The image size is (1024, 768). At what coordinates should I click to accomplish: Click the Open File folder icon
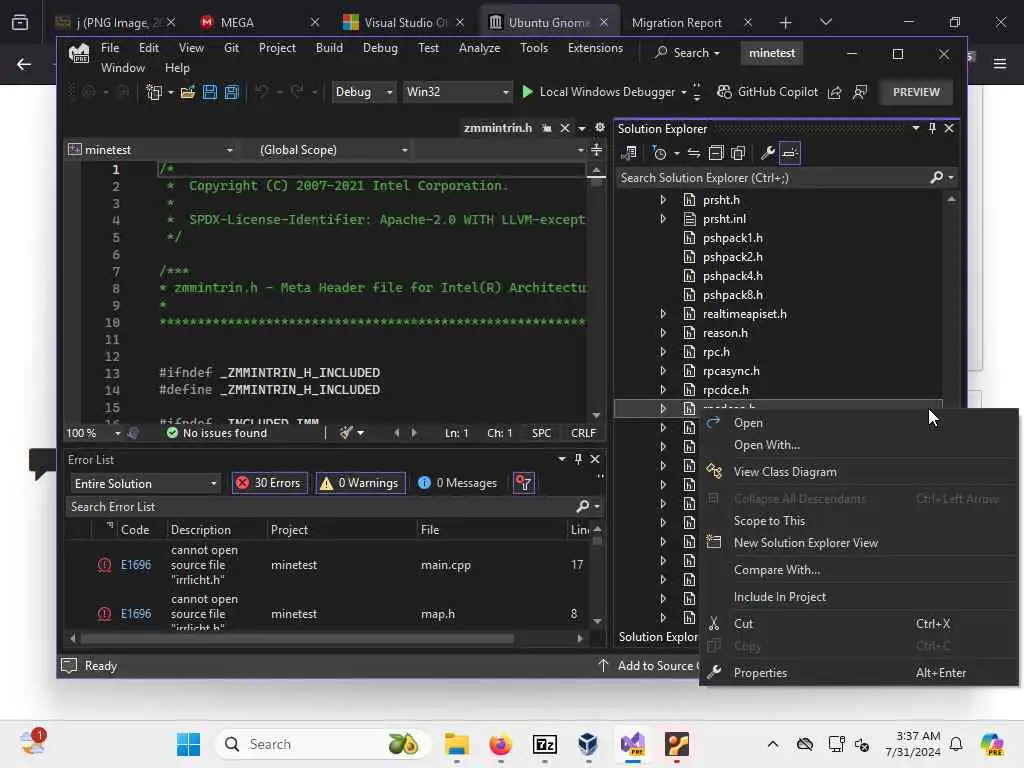(x=187, y=92)
